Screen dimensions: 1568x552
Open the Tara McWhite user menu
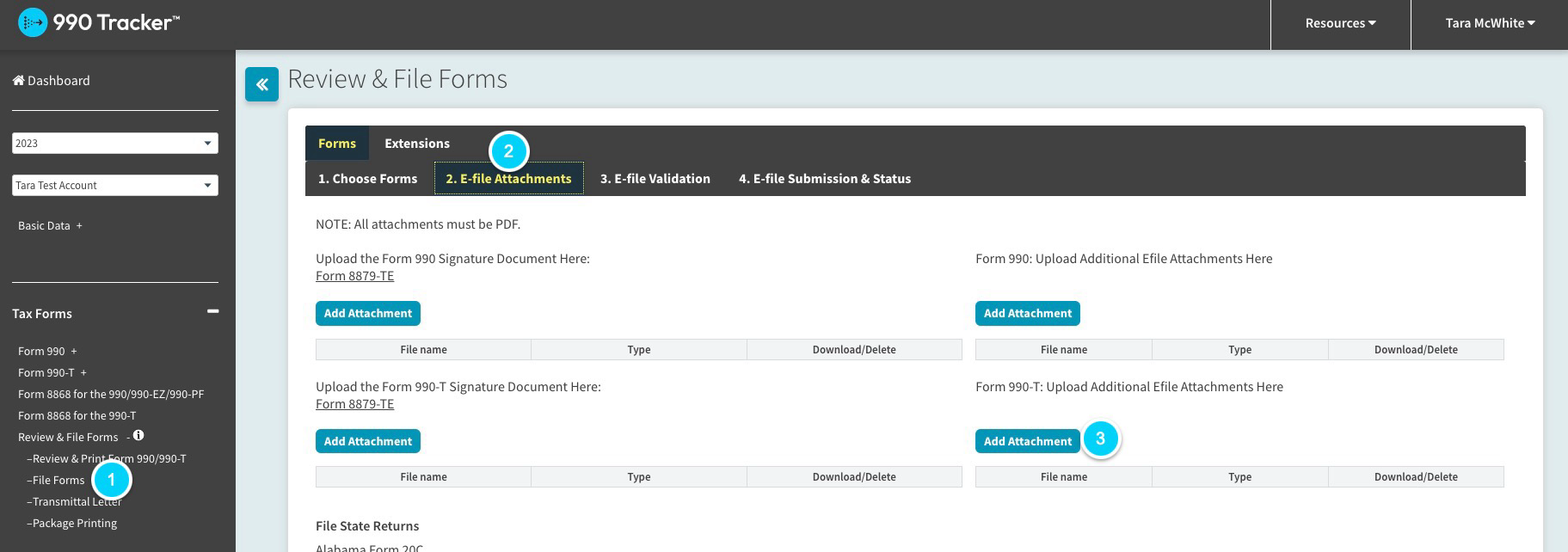(1489, 23)
